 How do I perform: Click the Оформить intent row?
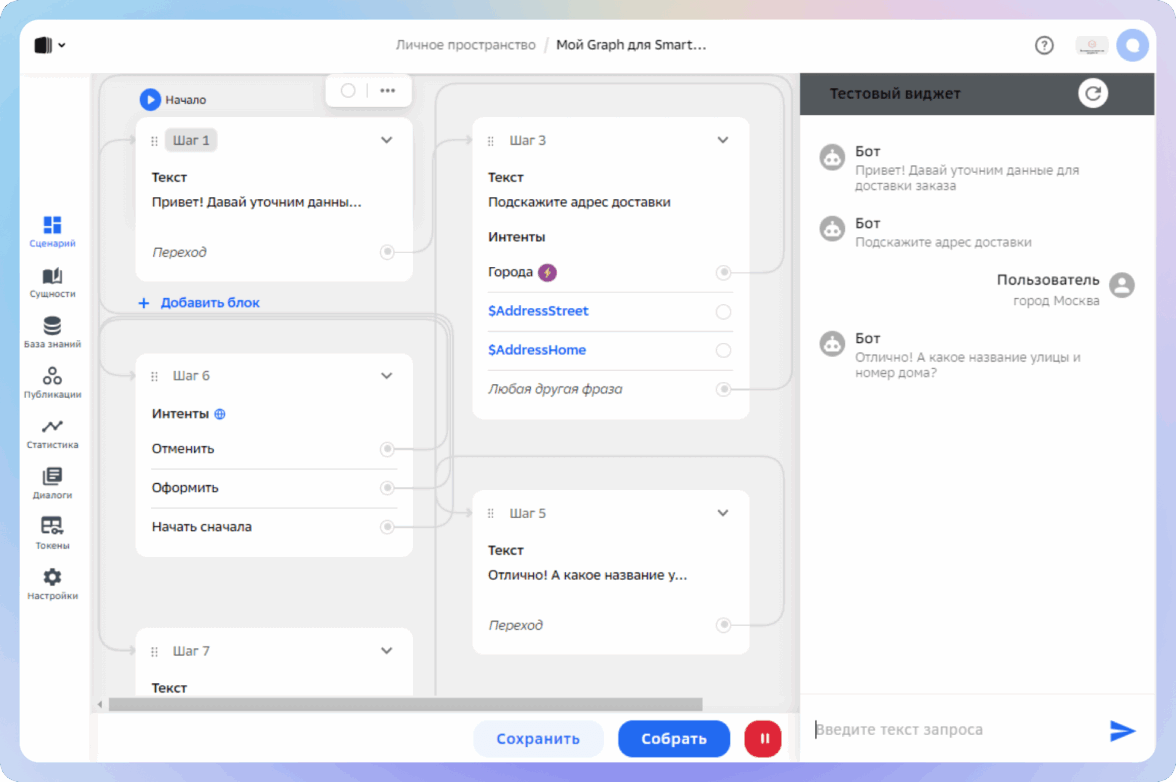(x=274, y=488)
